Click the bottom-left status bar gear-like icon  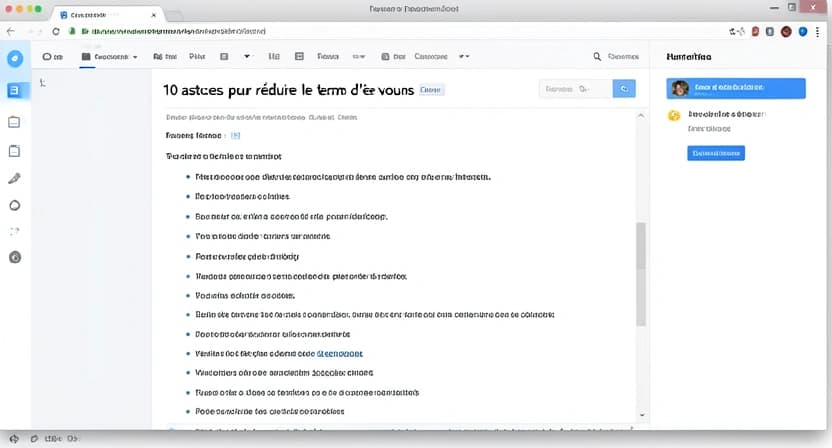(14, 438)
